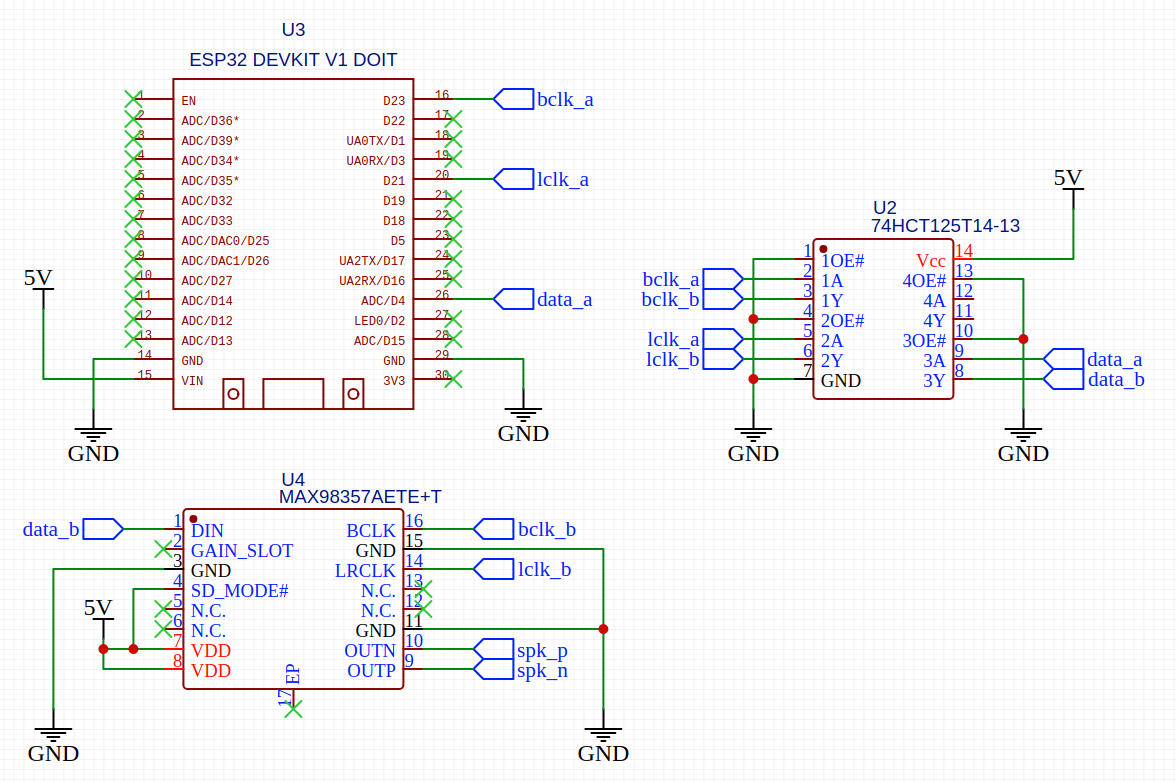Viewport: 1176px width, 782px height.
Task: Click the GAIN_SLOT pin label on U4
Action: [242, 551]
